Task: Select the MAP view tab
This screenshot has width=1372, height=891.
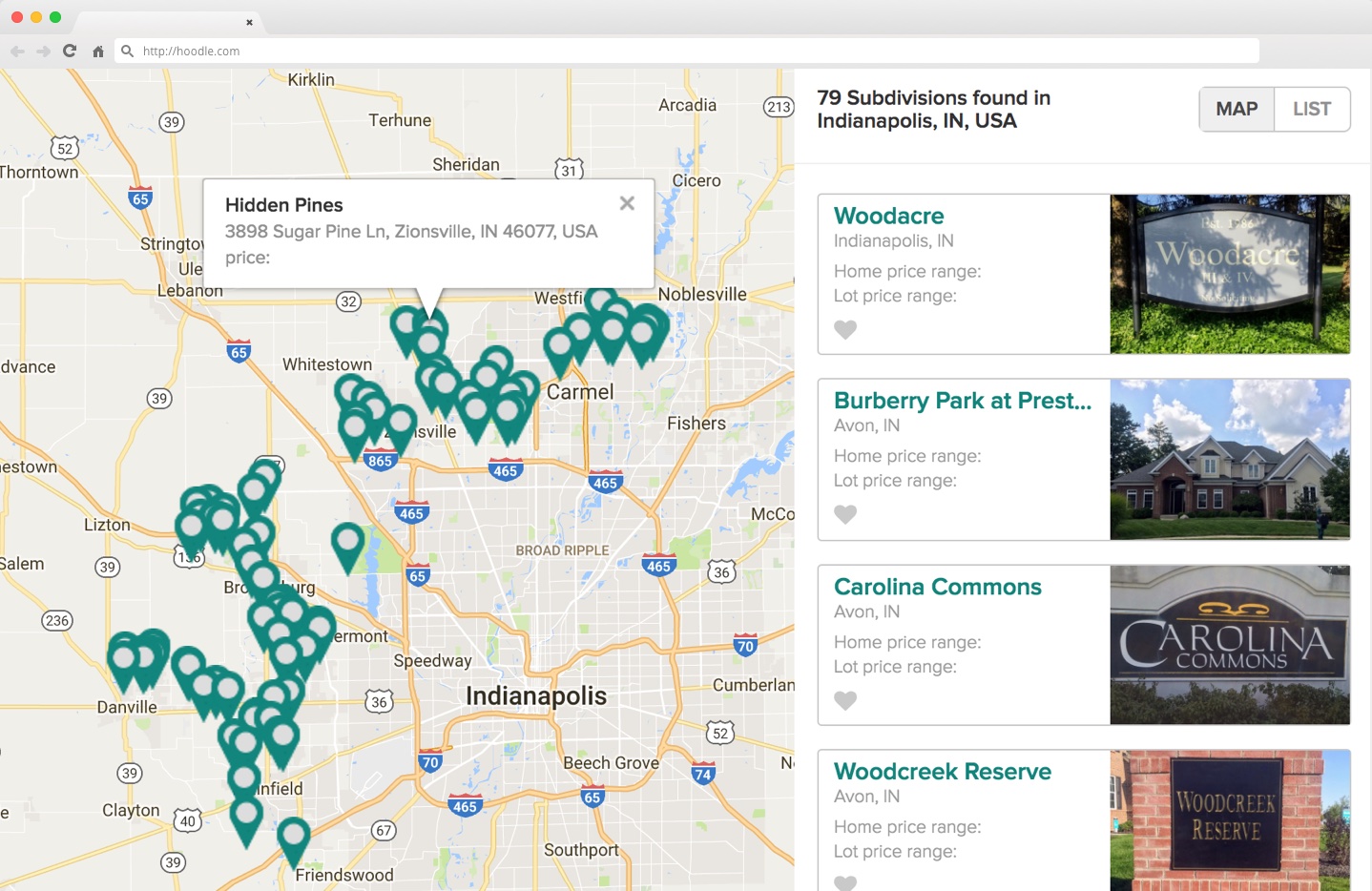Action: point(1237,110)
